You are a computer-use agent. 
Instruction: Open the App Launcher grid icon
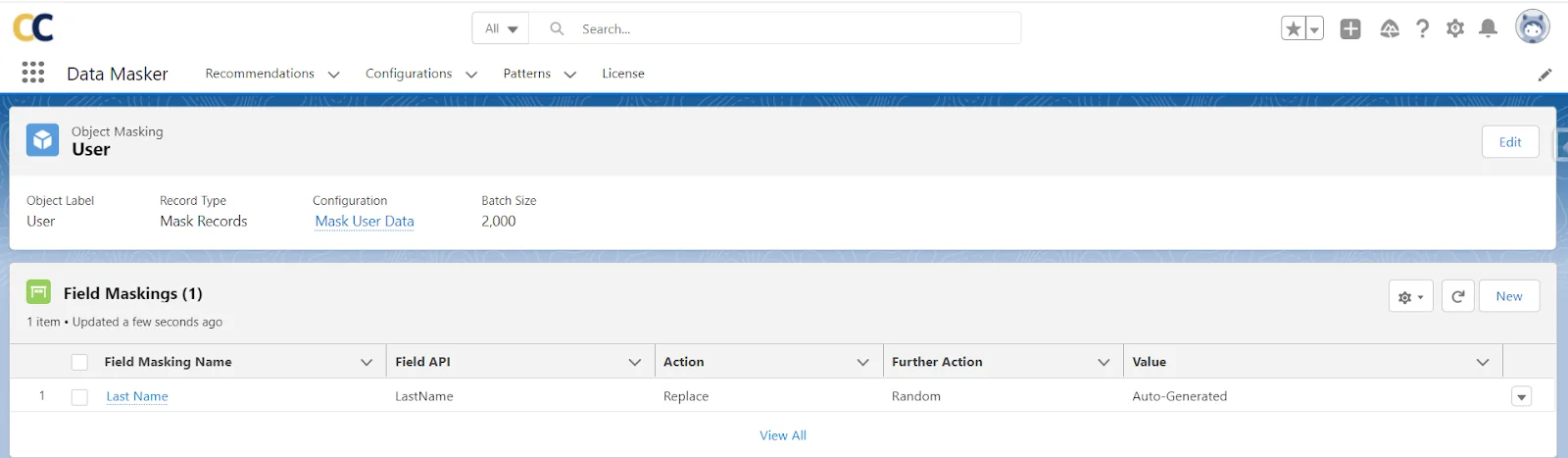tap(33, 73)
